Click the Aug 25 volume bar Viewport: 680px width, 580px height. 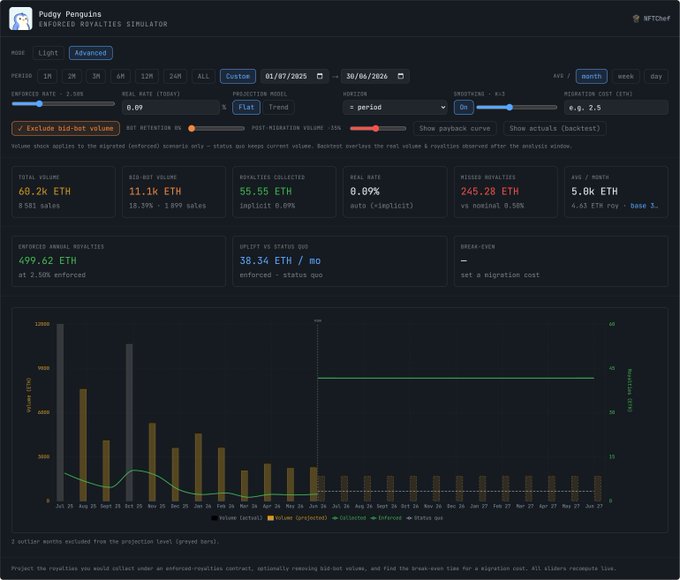coord(83,445)
